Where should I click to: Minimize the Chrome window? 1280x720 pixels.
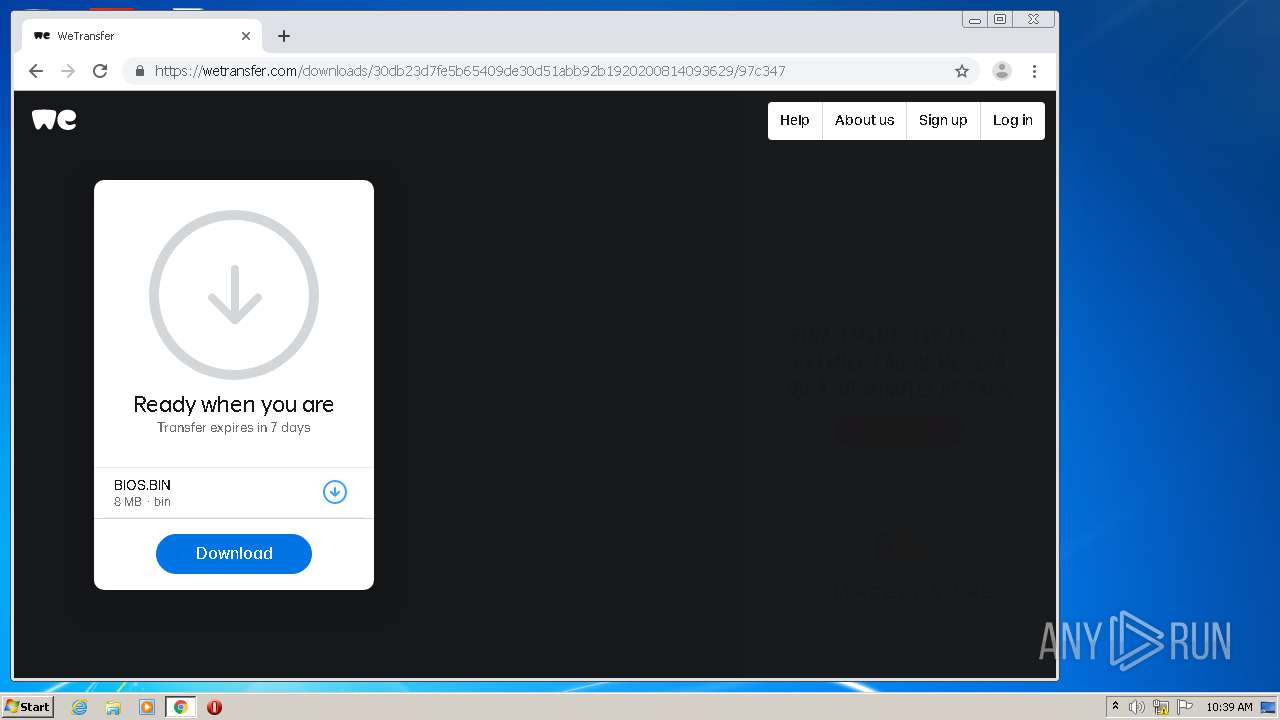(x=975, y=19)
